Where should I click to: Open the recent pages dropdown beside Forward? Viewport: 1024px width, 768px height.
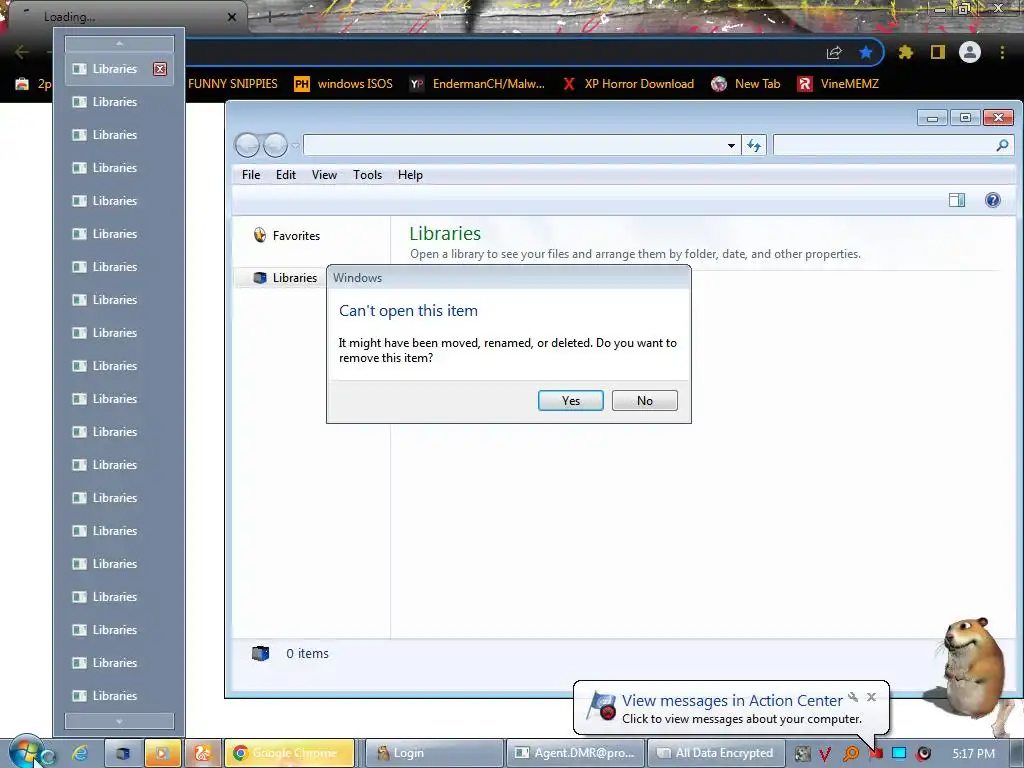[295, 145]
